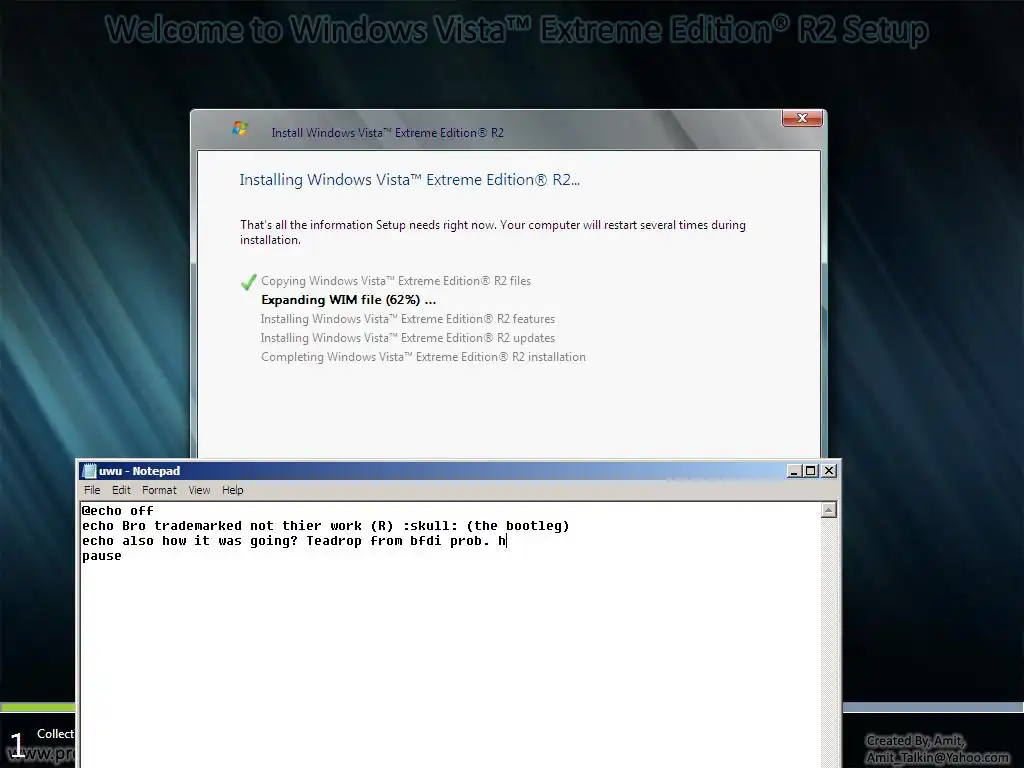The image size is (1024, 768).
Task: Minimize the uwu Notepad window
Action: pyautogui.click(x=794, y=471)
